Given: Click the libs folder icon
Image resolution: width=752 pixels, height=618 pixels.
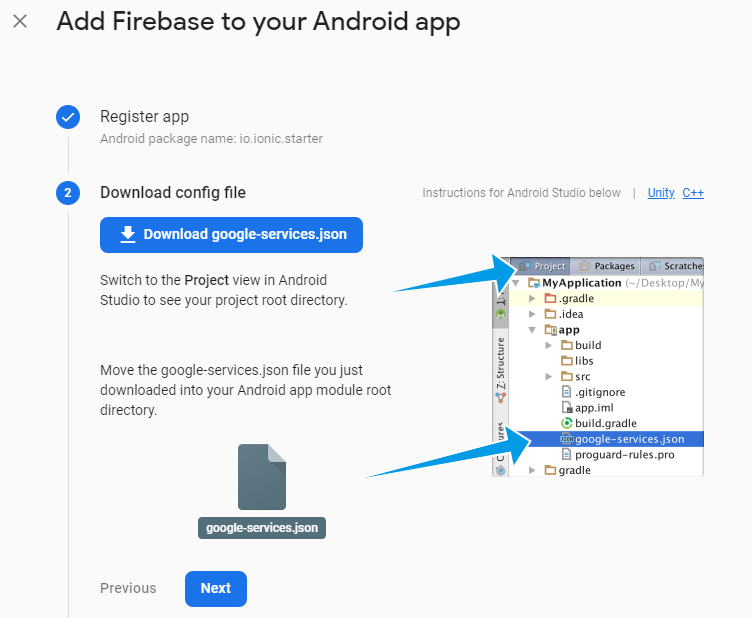Looking at the screenshot, I should 566,361.
